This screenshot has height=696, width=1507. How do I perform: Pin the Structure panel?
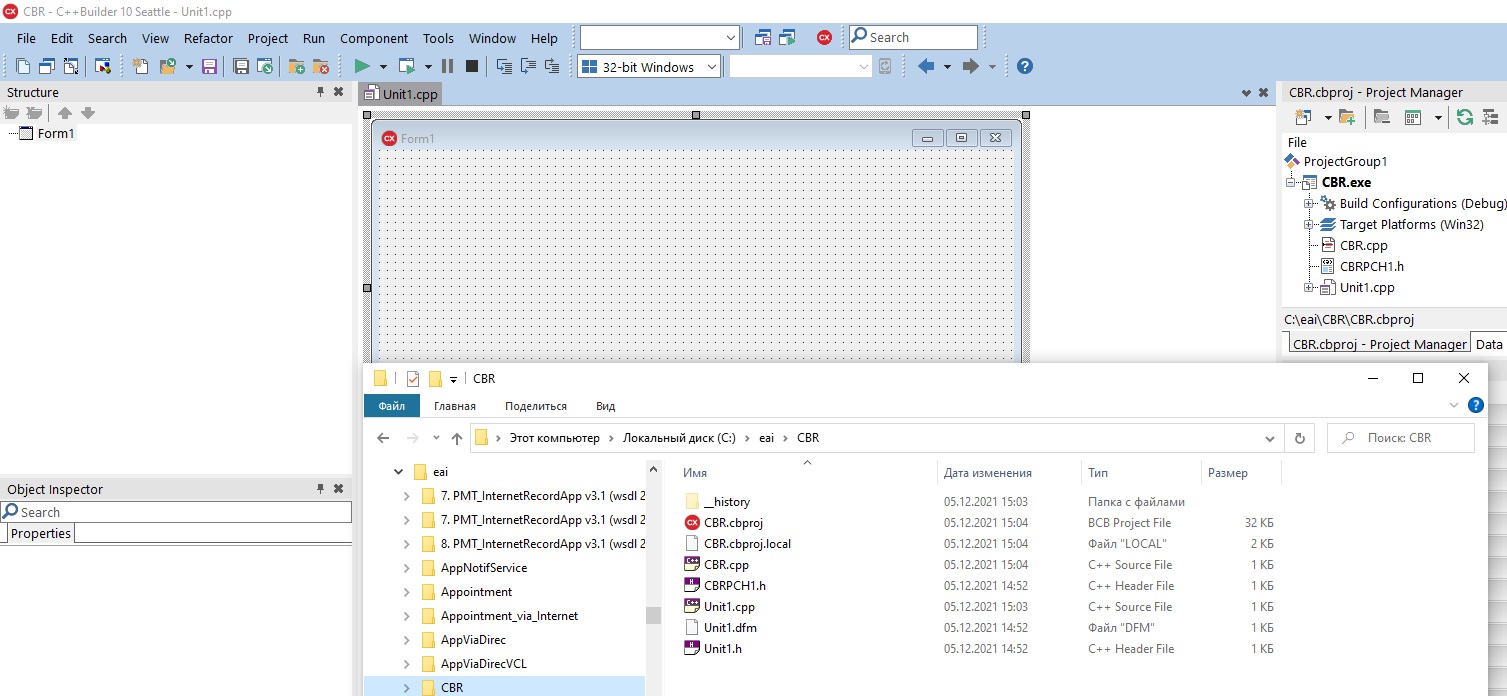tap(321, 92)
